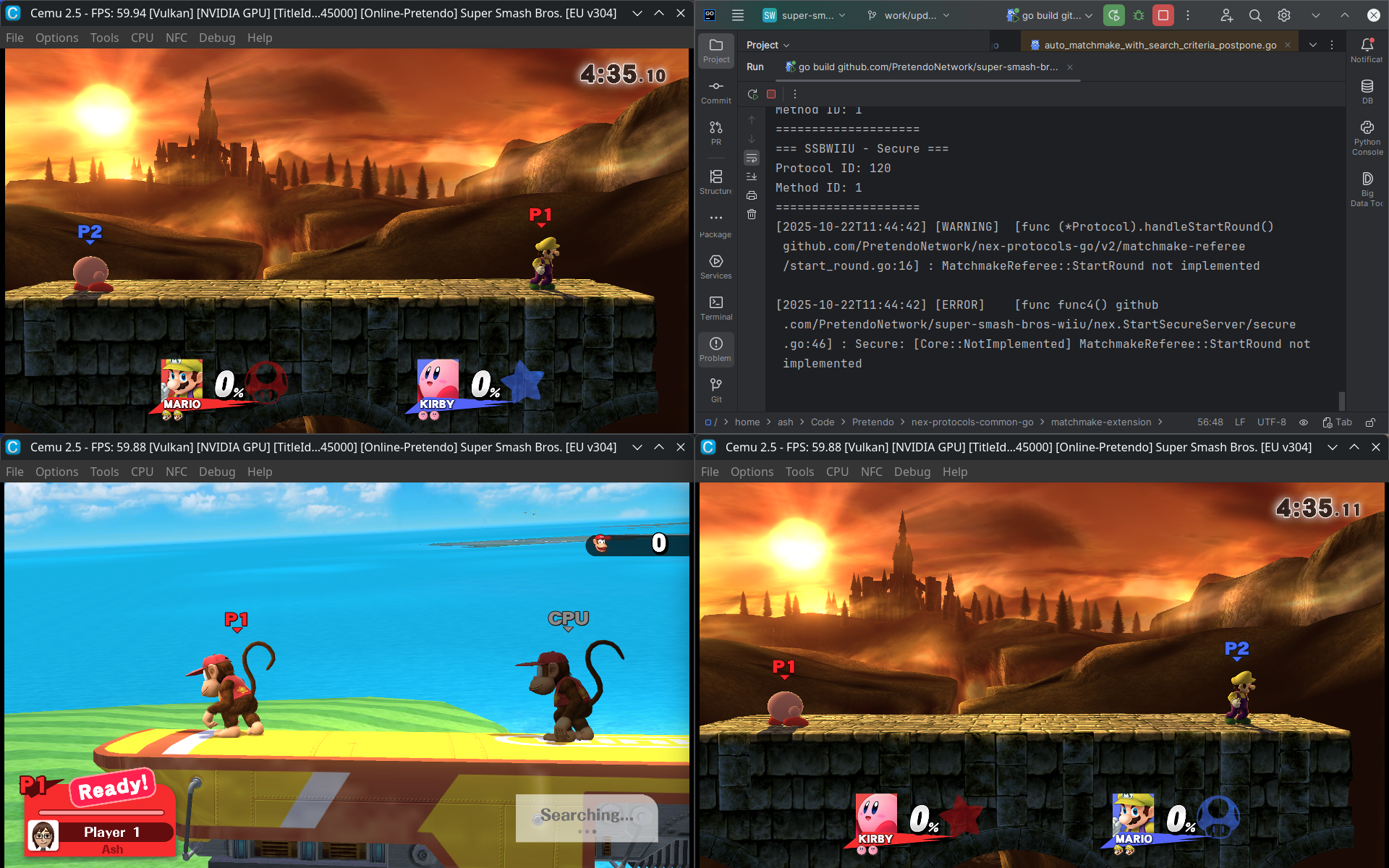The height and width of the screenshot is (868, 1389).
Task: Open the Git tool window
Action: 716,391
